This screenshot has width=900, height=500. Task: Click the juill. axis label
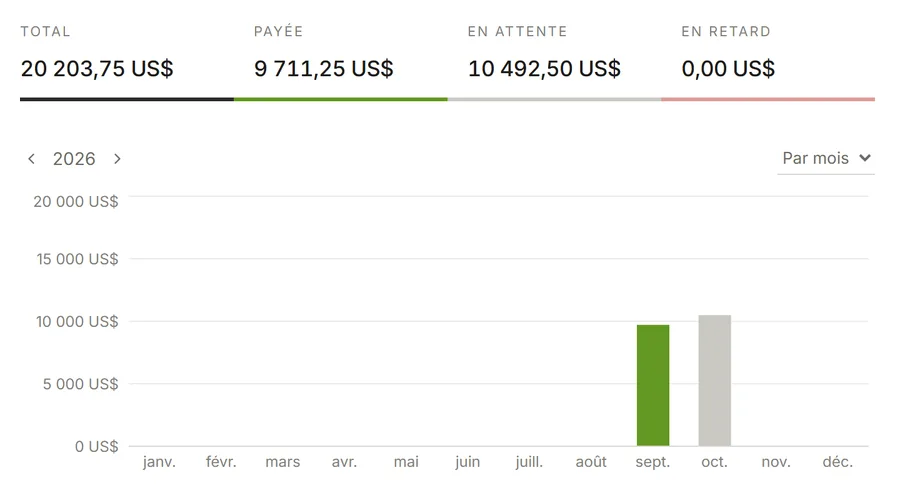tap(529, 462)
